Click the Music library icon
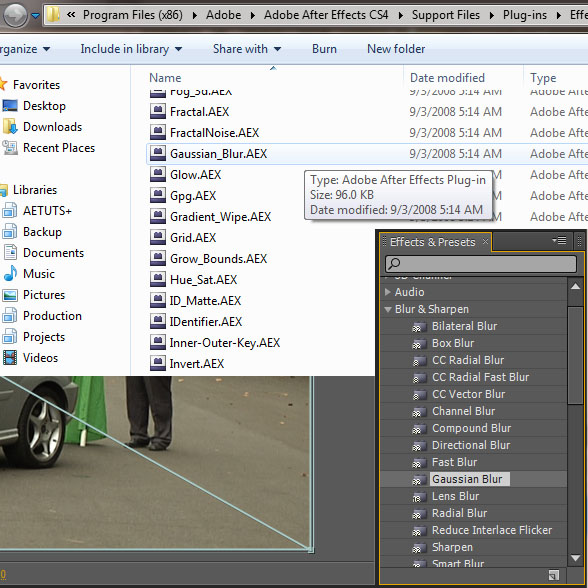Screen dimensions: 588x588 10,274
